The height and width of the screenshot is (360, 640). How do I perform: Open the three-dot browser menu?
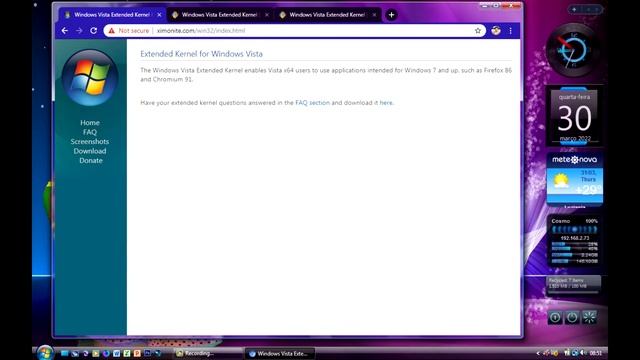510,31
